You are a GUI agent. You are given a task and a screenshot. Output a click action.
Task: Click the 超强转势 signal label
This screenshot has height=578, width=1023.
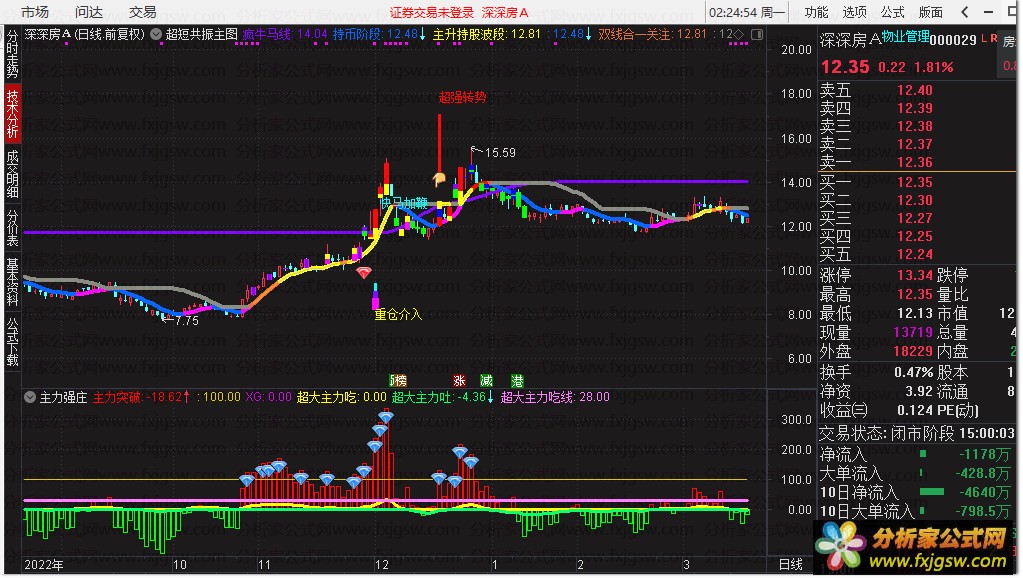click(x=462, y=98)
